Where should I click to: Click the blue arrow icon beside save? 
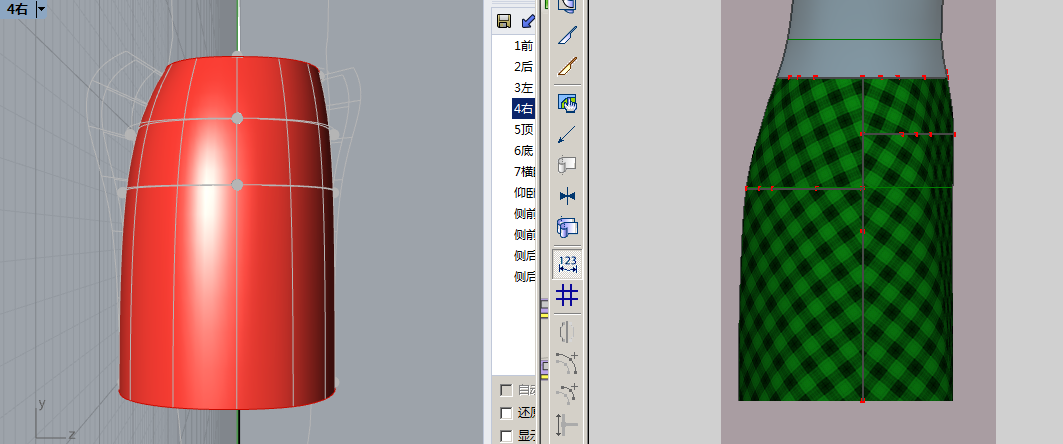pos(527,21)
